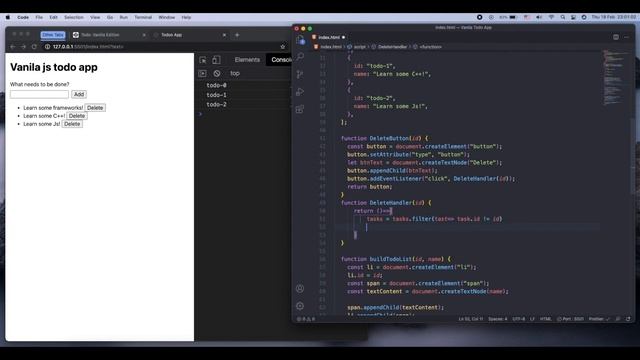Go back in the browser
The width and height of the screenshot is (640, 360).
coord(13,47)
